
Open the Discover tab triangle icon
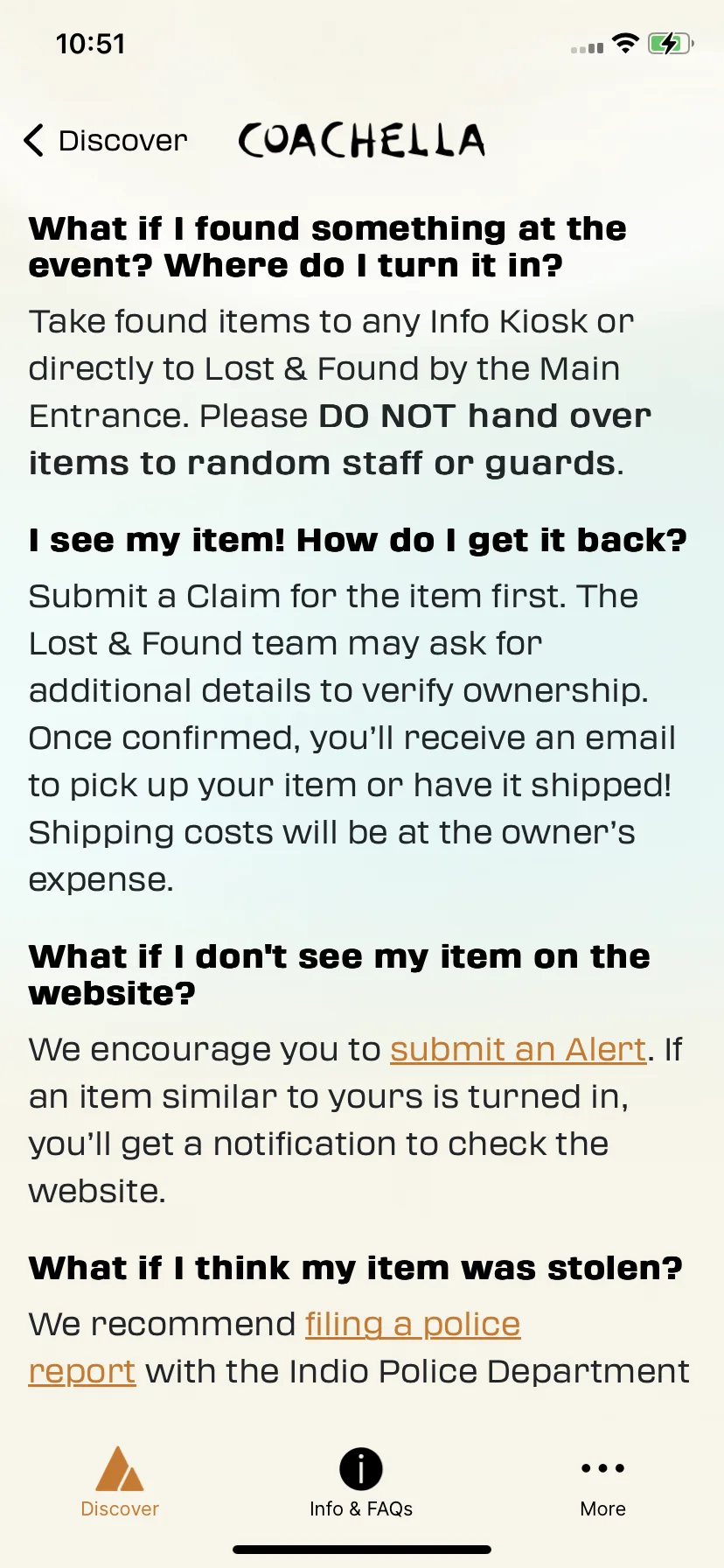[120, 1468]
